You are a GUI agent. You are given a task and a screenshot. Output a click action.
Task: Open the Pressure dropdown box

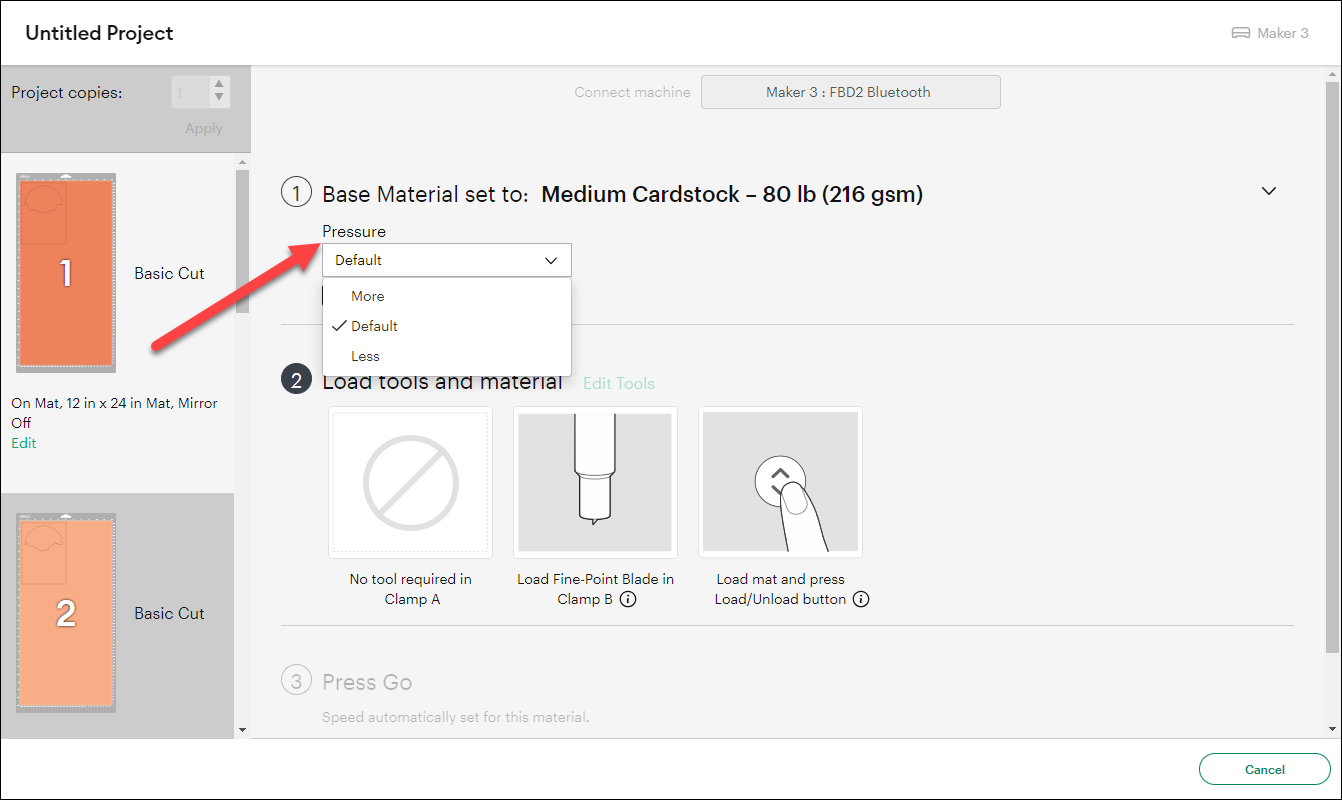coord(446,260)
